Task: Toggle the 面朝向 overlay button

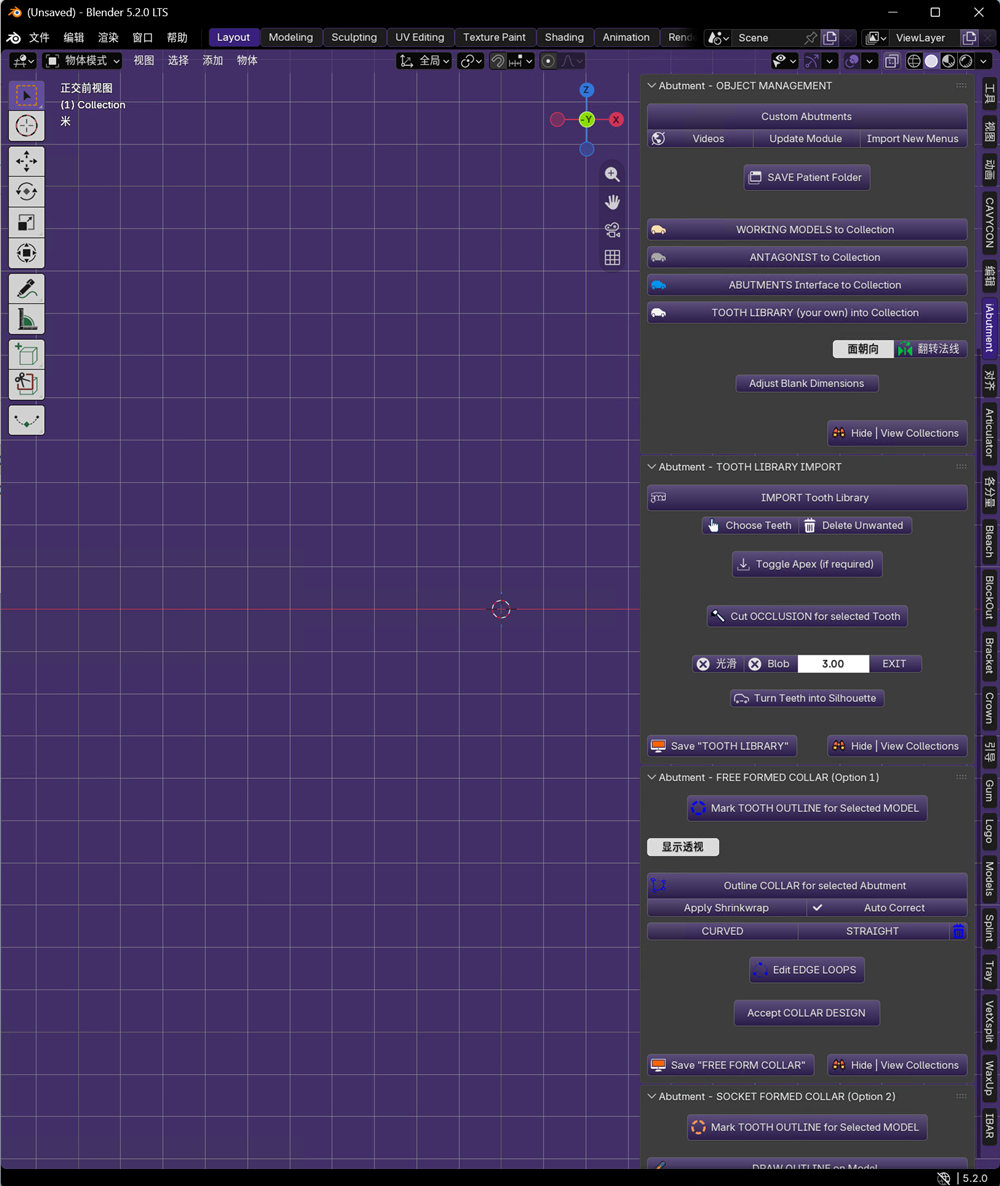Action: pyautogui.click(x=862, y=349)
